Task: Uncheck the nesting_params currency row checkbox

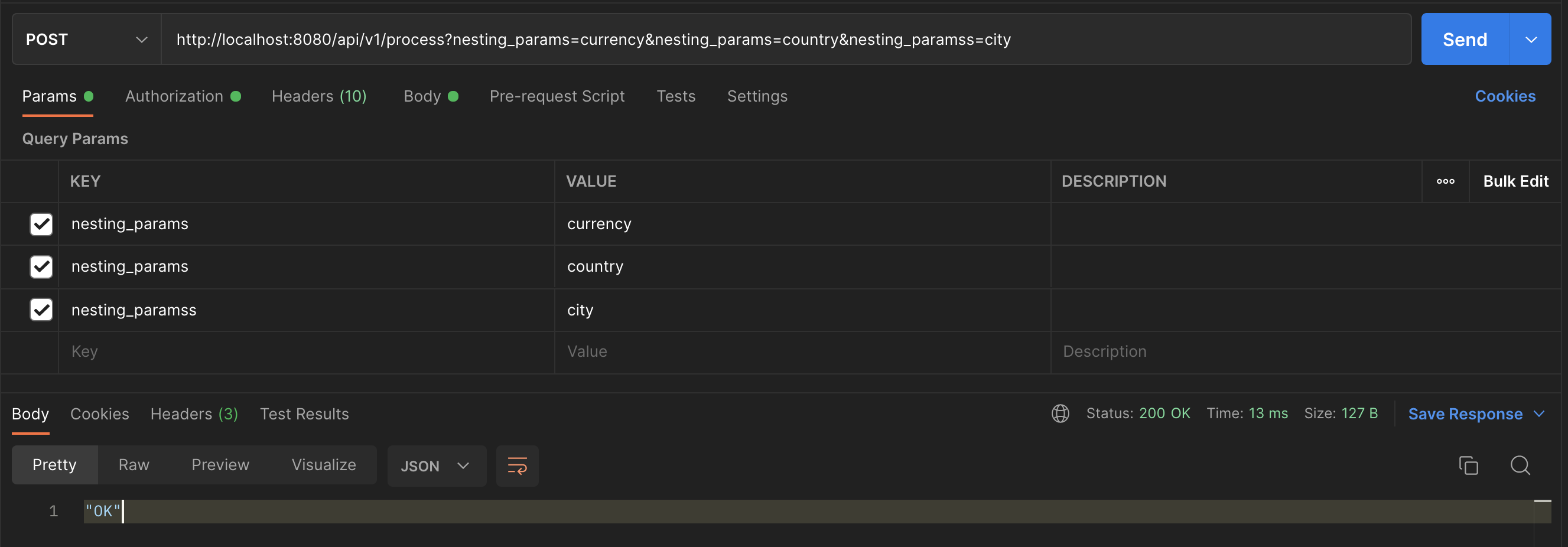Action: [41, 224]
